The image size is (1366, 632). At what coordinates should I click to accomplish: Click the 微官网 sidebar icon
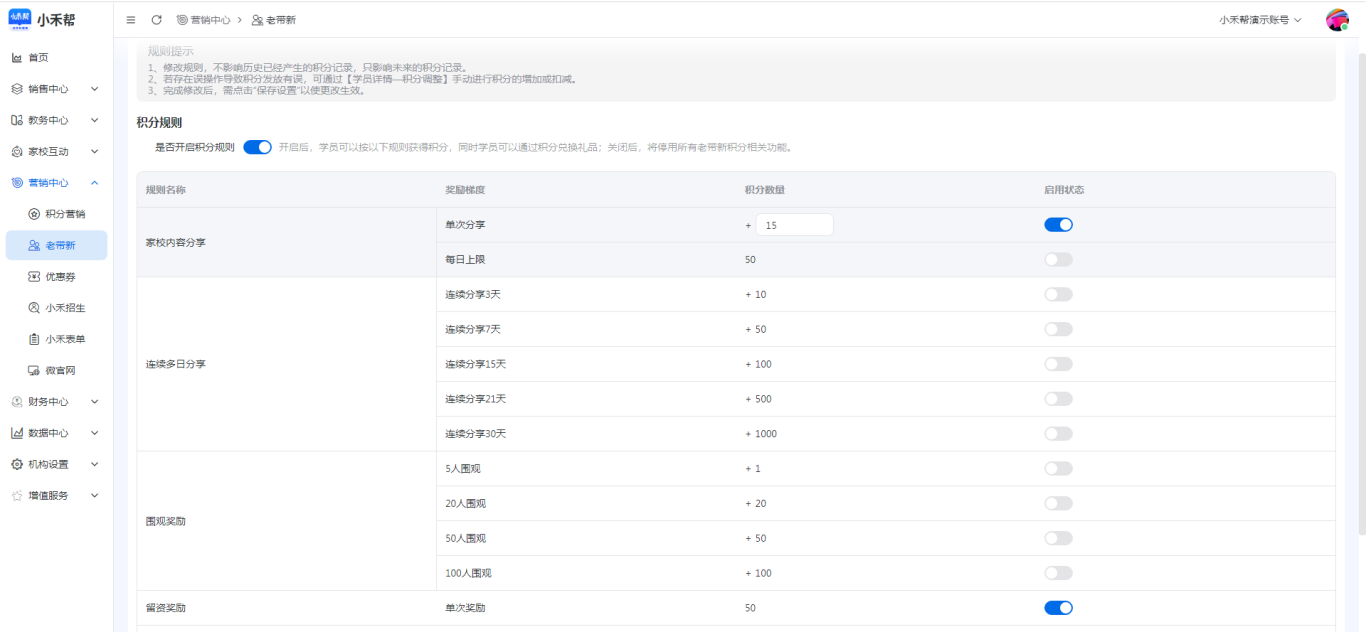point(34,371)
